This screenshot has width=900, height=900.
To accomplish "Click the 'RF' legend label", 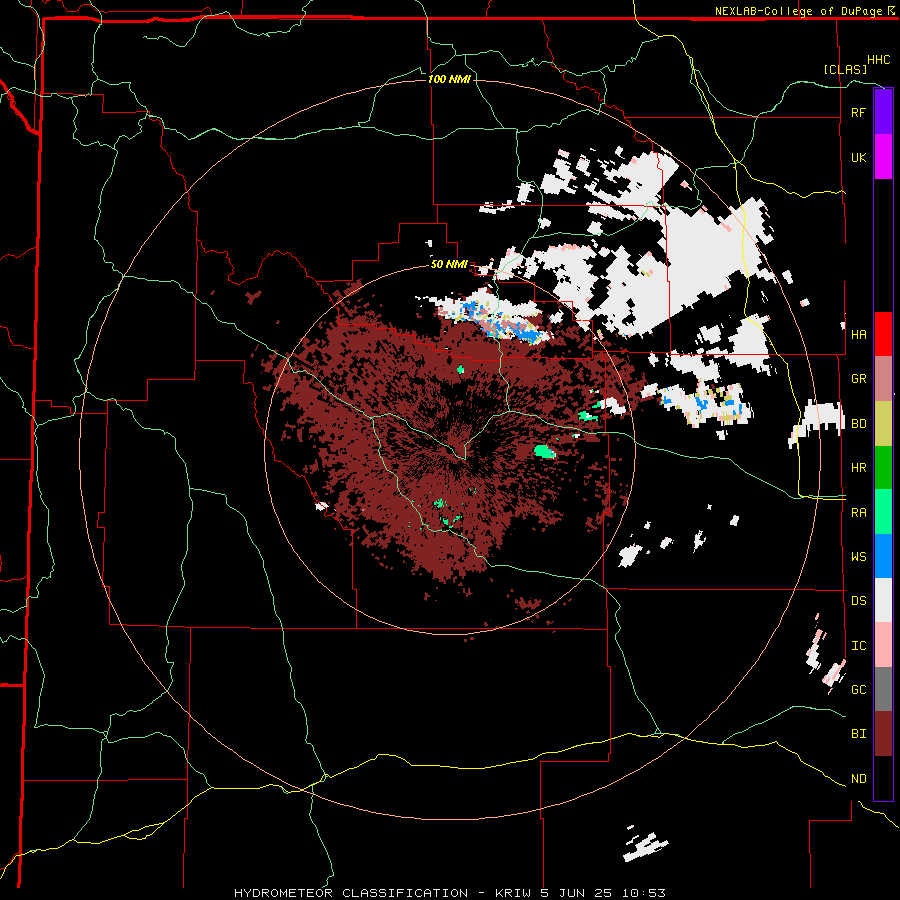I will [858, 112].
